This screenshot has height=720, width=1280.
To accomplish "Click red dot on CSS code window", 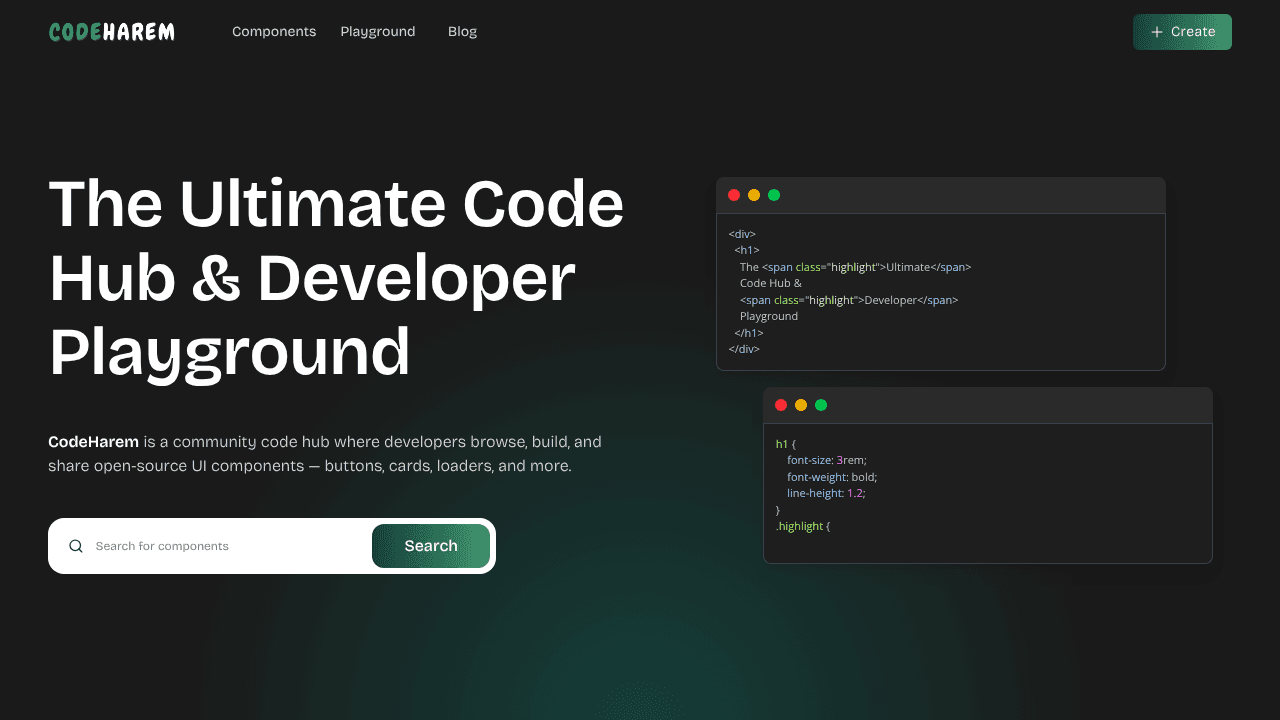I will pyautogui.click(x=781, y=405).
